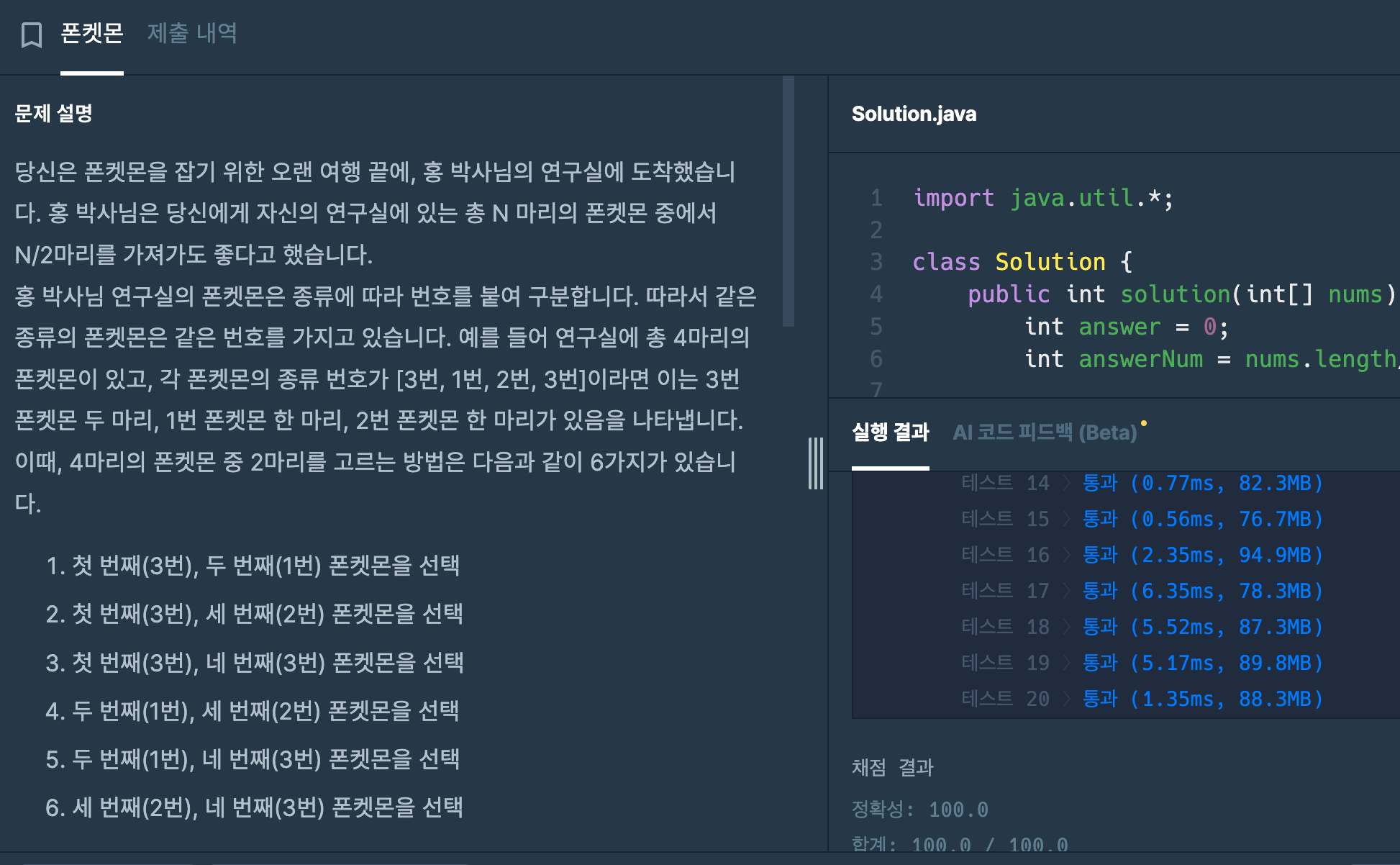Click line number 2 in the editor gutter

coord(876,230)
